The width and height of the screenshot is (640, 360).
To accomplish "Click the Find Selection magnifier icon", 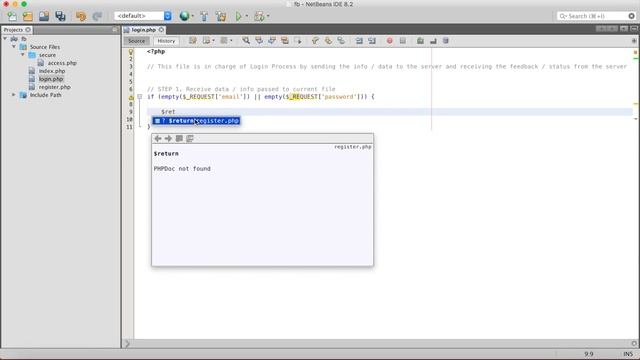I will point(246,40).
